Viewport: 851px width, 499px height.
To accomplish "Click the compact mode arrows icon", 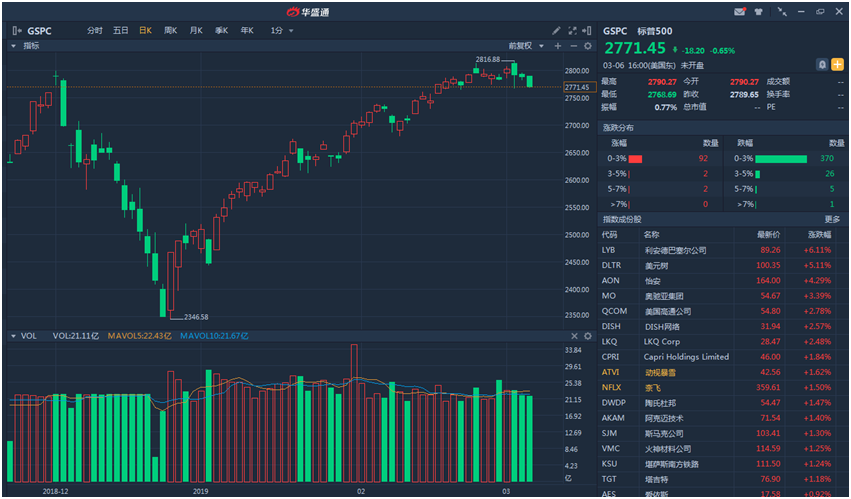I will [x=782, y=11].
